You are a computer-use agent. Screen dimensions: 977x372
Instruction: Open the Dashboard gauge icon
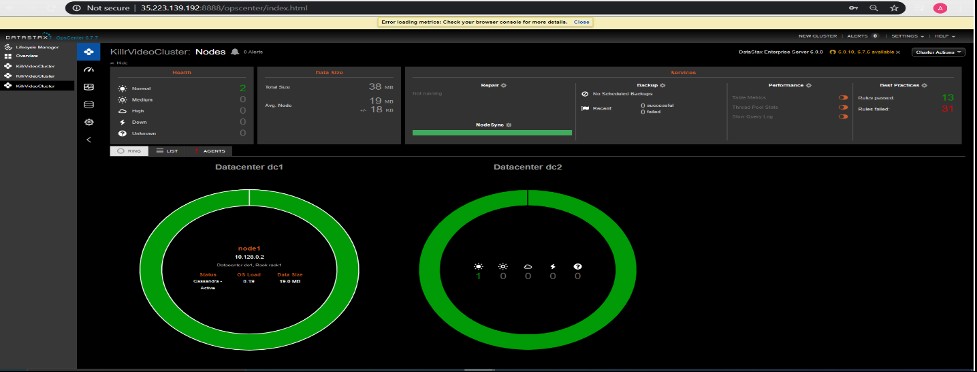88,70
